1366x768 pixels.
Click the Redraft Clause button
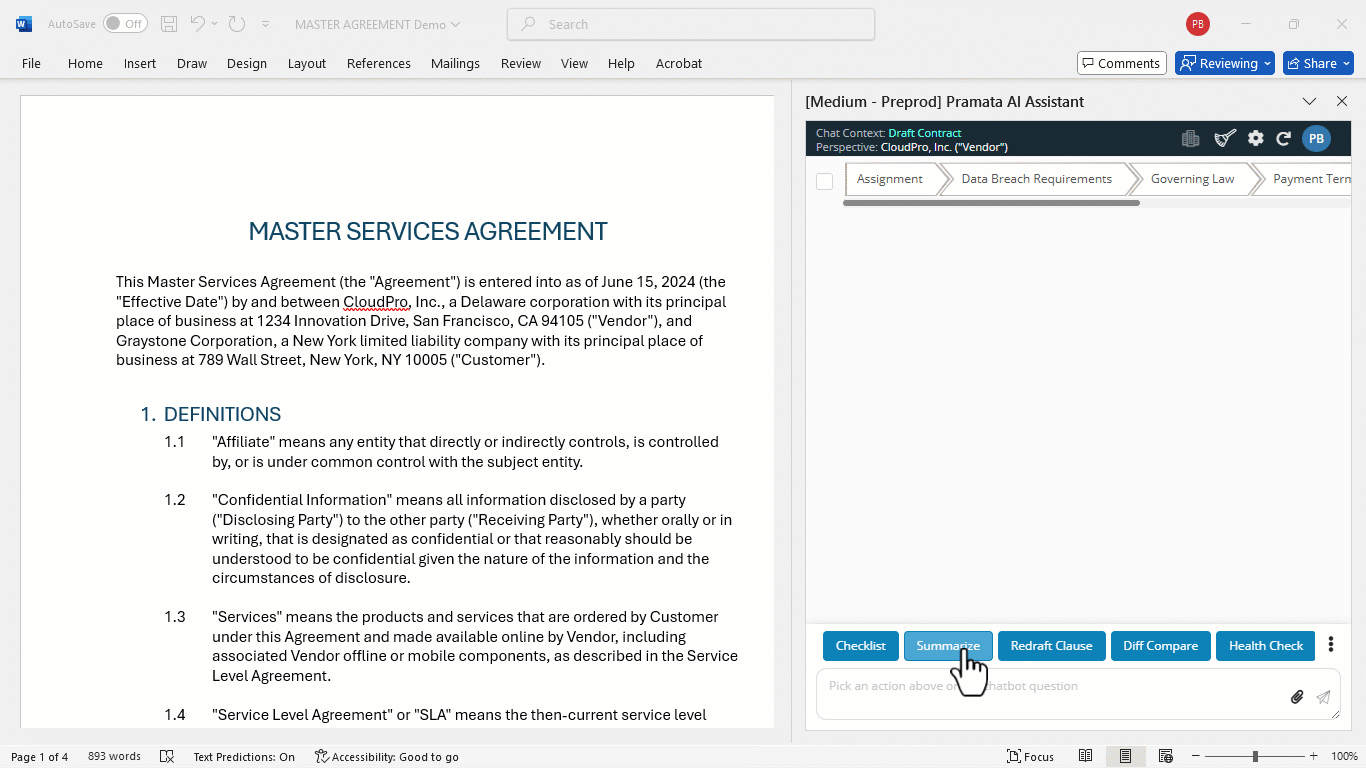(x=1051, y=646)
